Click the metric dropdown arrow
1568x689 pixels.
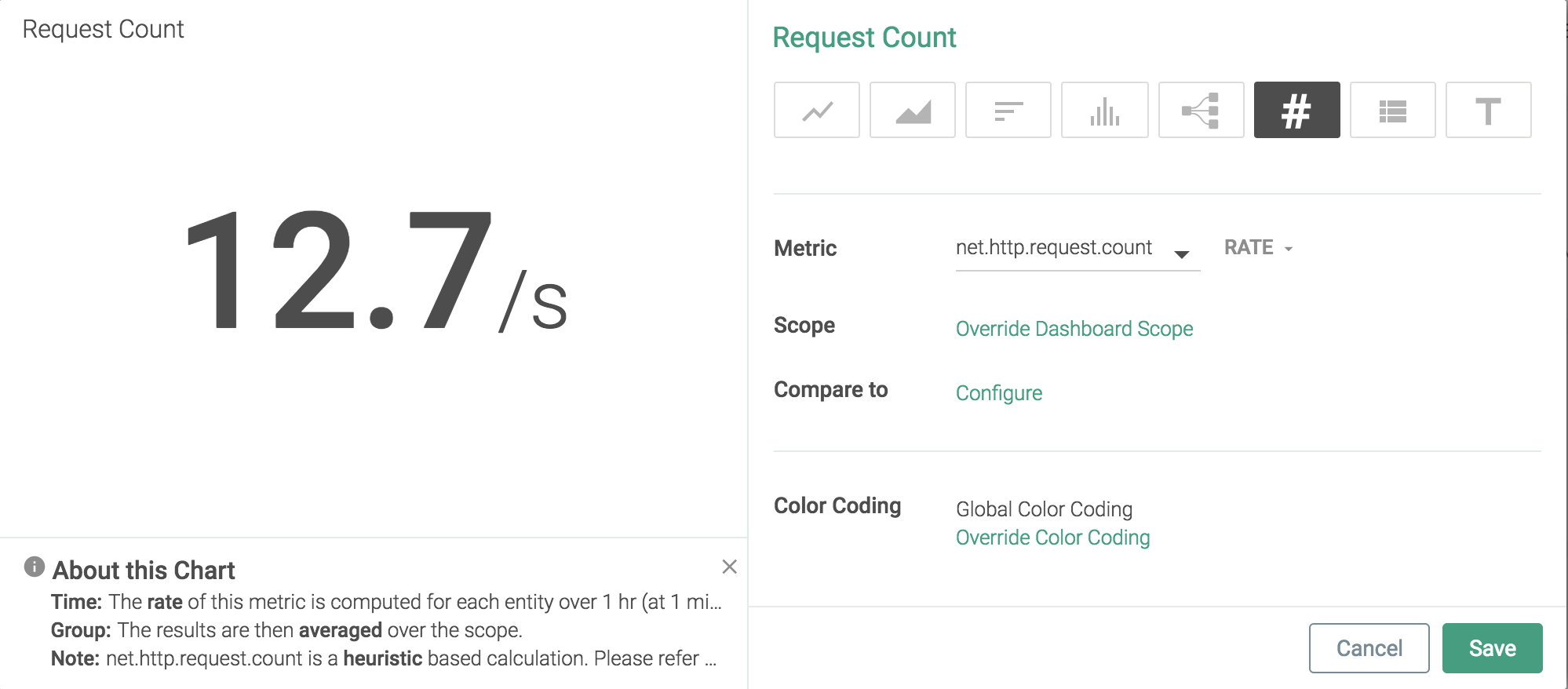point(1182,253)
